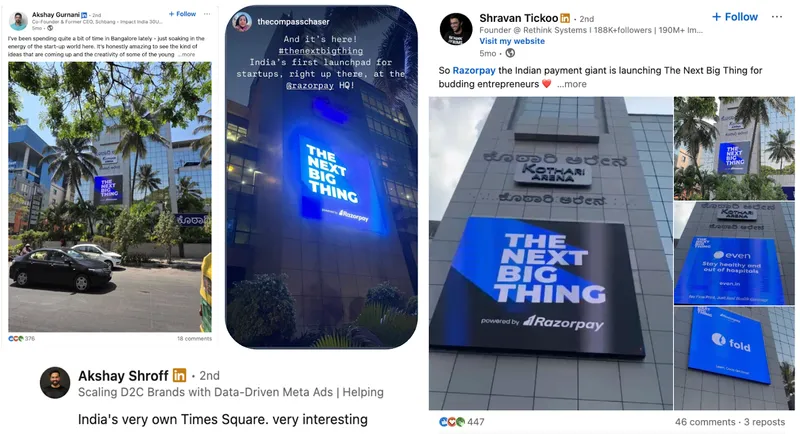Screen dimensions: 800x434
Task: Click Akshay Gurnani's profile avatar
Action: click(18, 21)
